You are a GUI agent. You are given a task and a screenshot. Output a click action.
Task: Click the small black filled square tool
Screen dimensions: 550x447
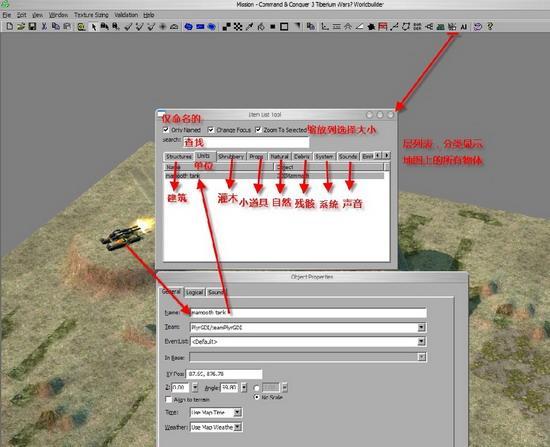(x=273, y=27)
